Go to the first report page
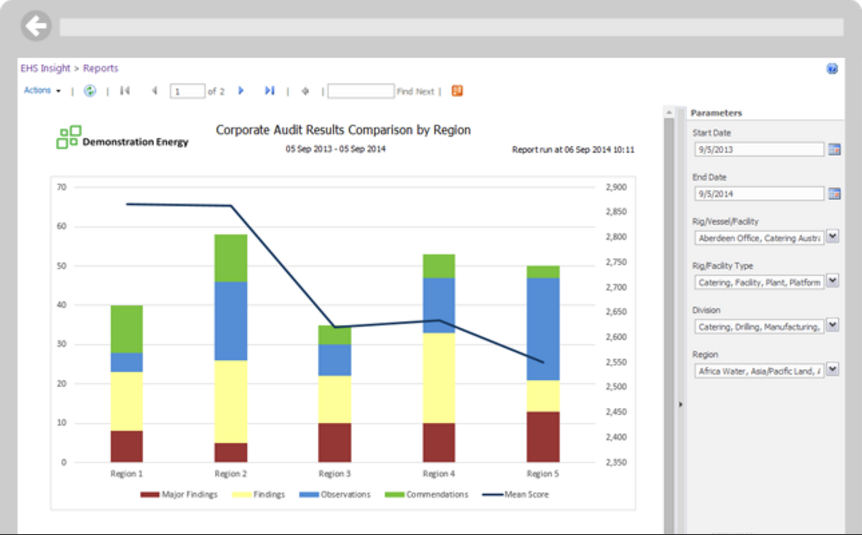Screen dimensions: 862x535 tap(125, 91)
